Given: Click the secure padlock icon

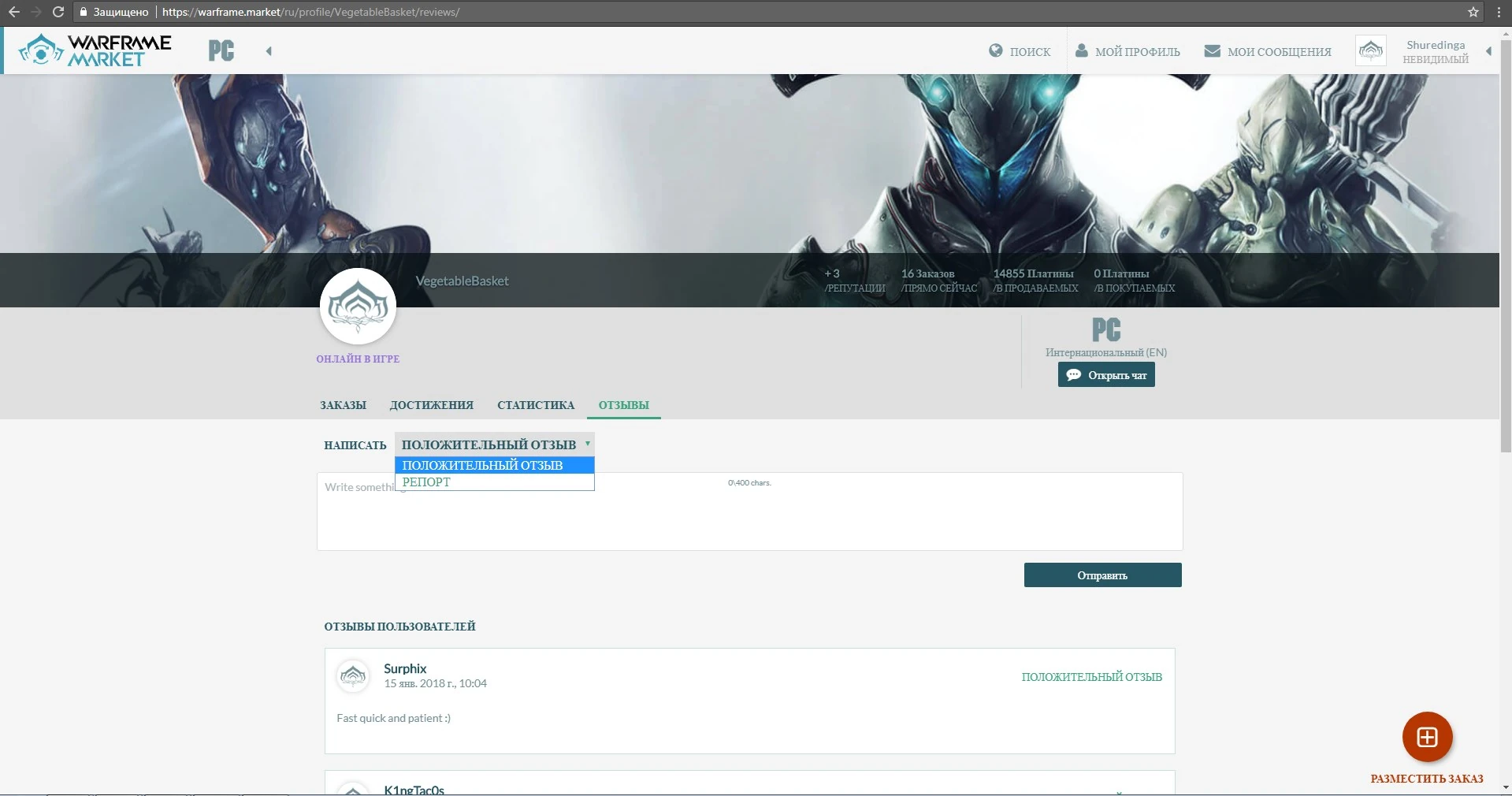Looking at the screenshot, I should click(x=82, y=12).
